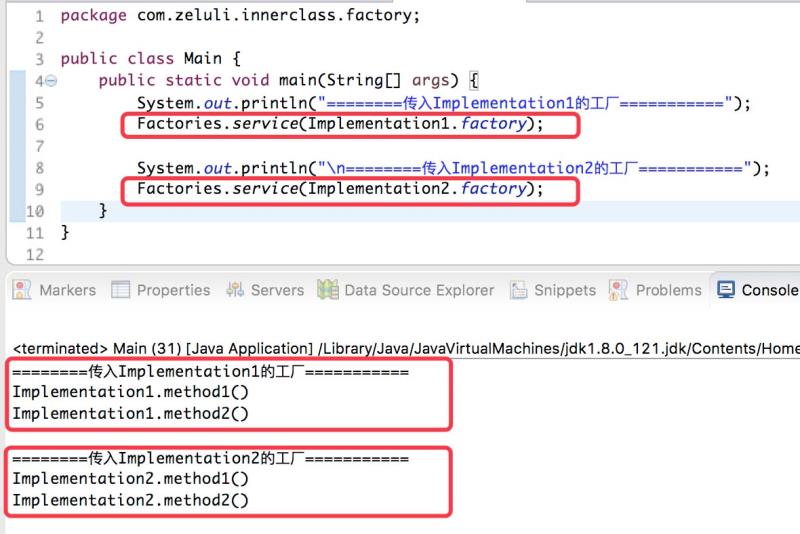
Task: Click the package declaration on line 1
Action: [x=240, y=15]
